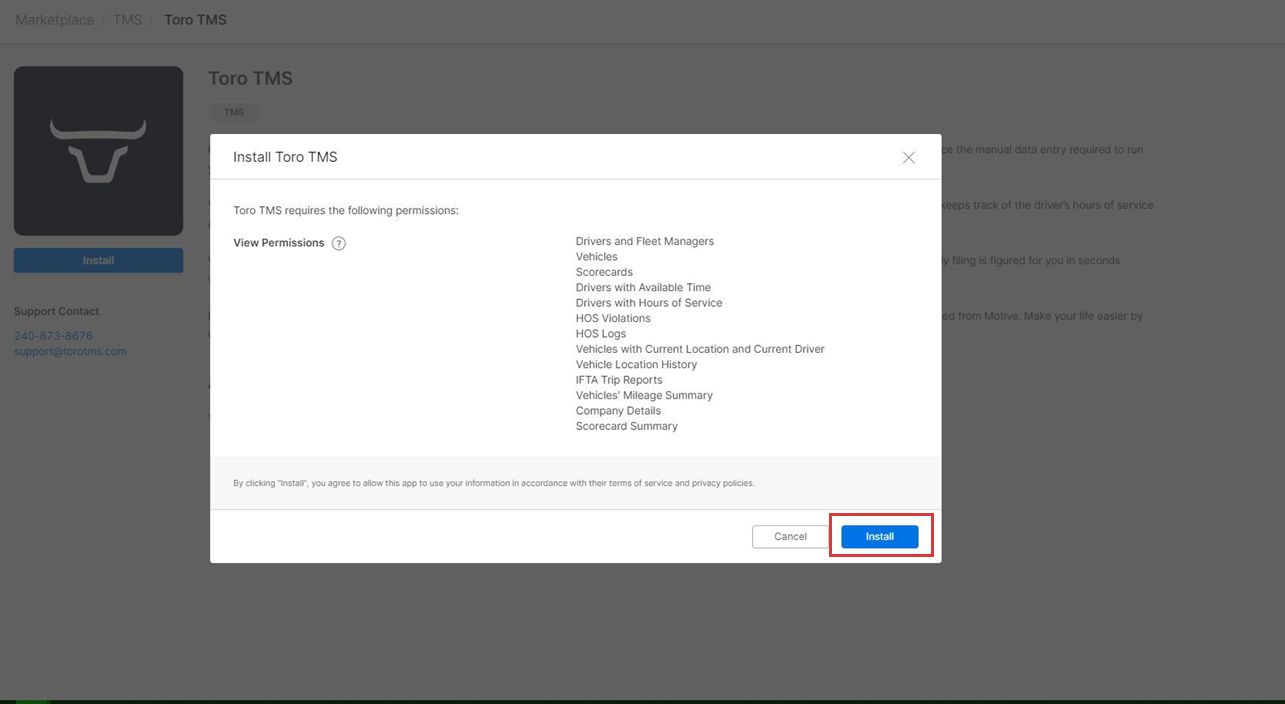Close the Install Toro TMS dialog

pos(908,157)
